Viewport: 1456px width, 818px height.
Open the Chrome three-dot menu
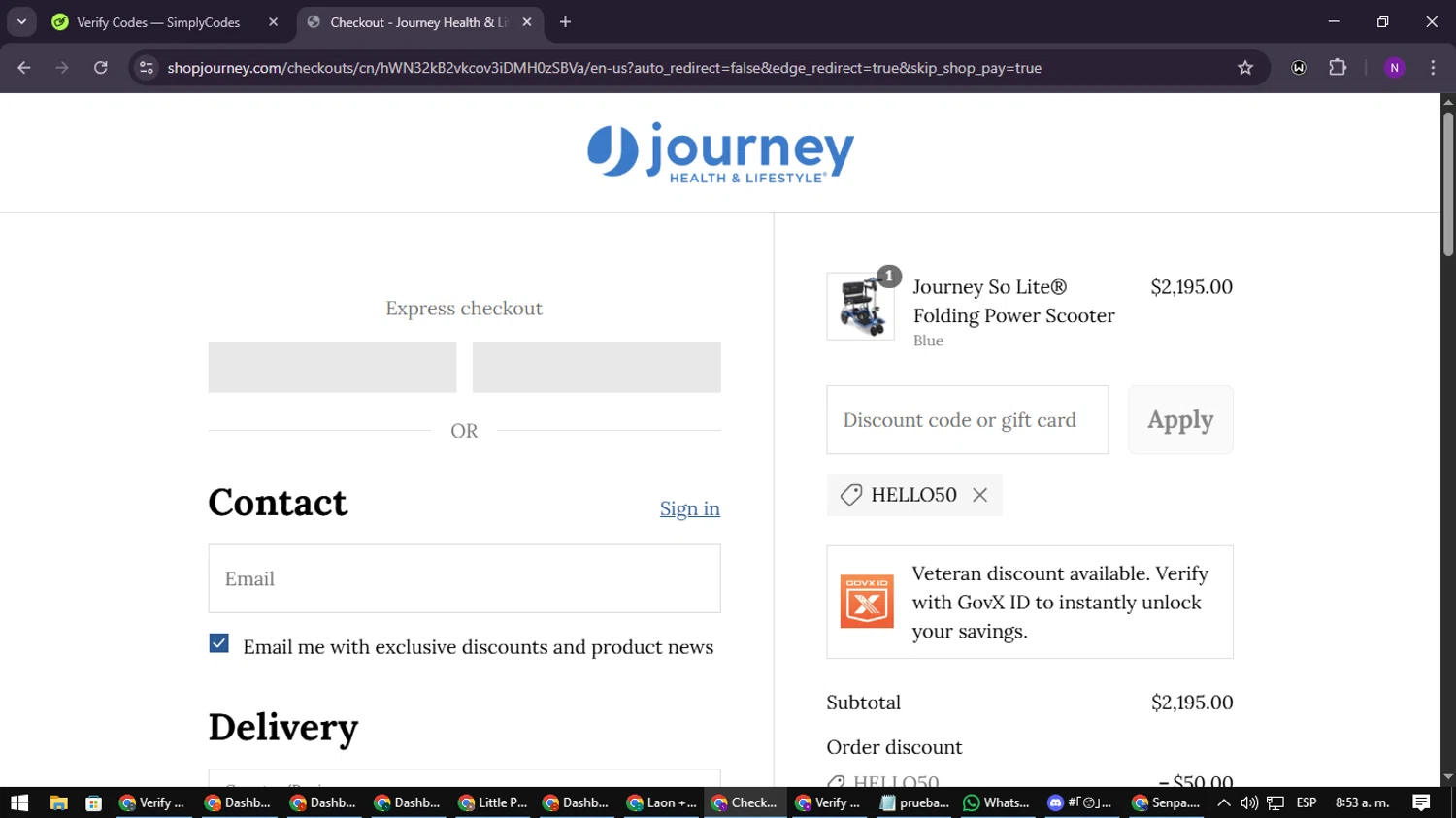pyautogui.click(x=1433, y=68)
